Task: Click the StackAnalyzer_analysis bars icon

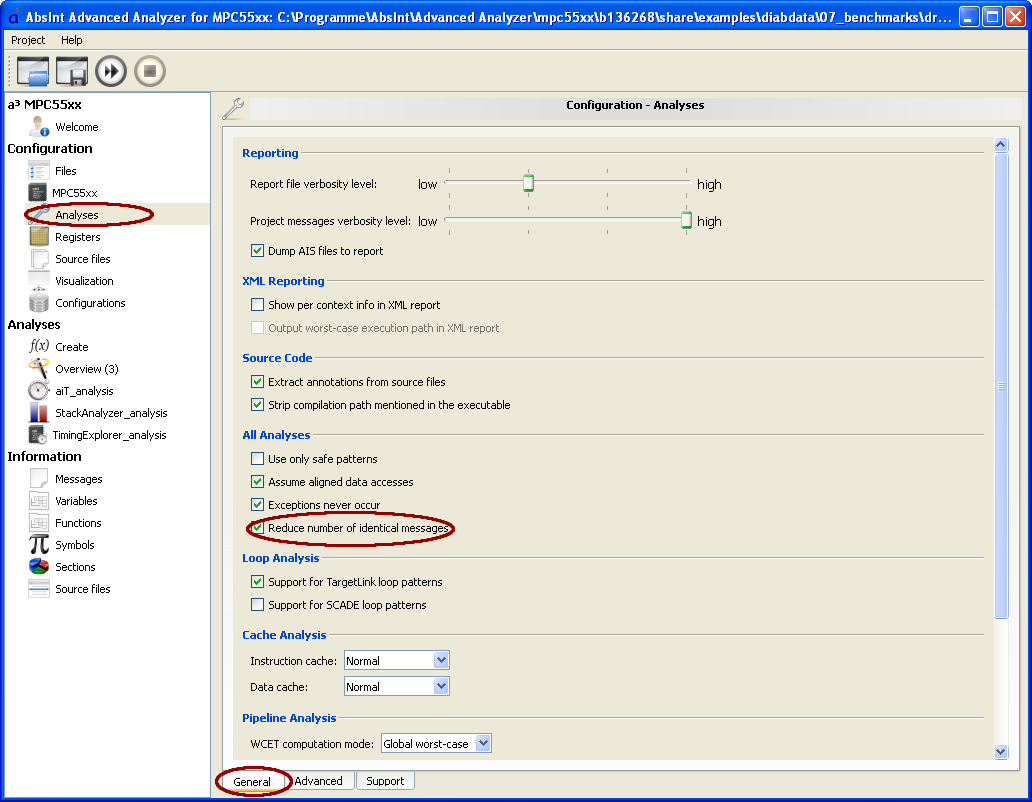Action: coord(39,413)
